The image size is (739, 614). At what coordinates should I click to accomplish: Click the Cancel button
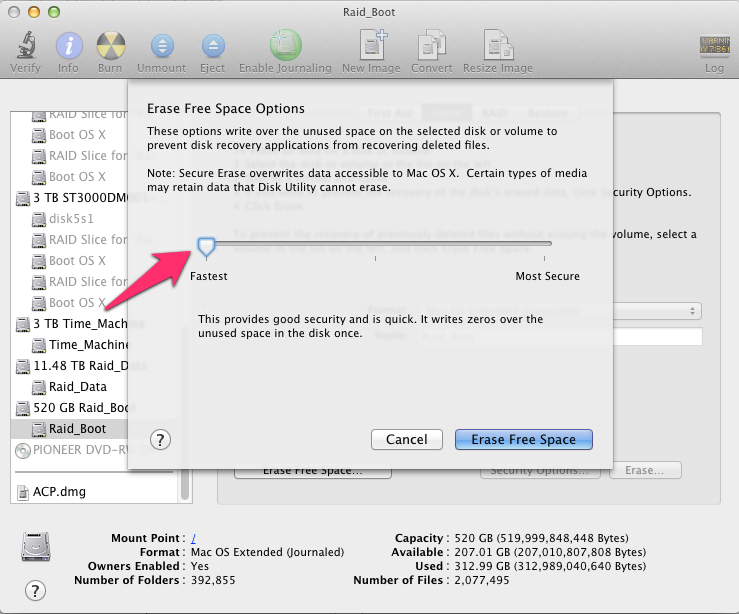[x=407, y=440]
